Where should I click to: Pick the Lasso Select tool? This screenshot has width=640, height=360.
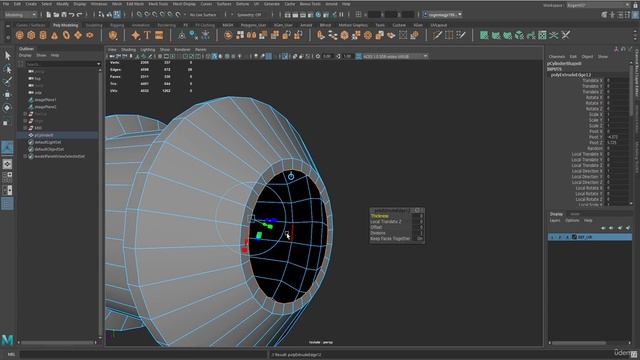click(7, 69)
